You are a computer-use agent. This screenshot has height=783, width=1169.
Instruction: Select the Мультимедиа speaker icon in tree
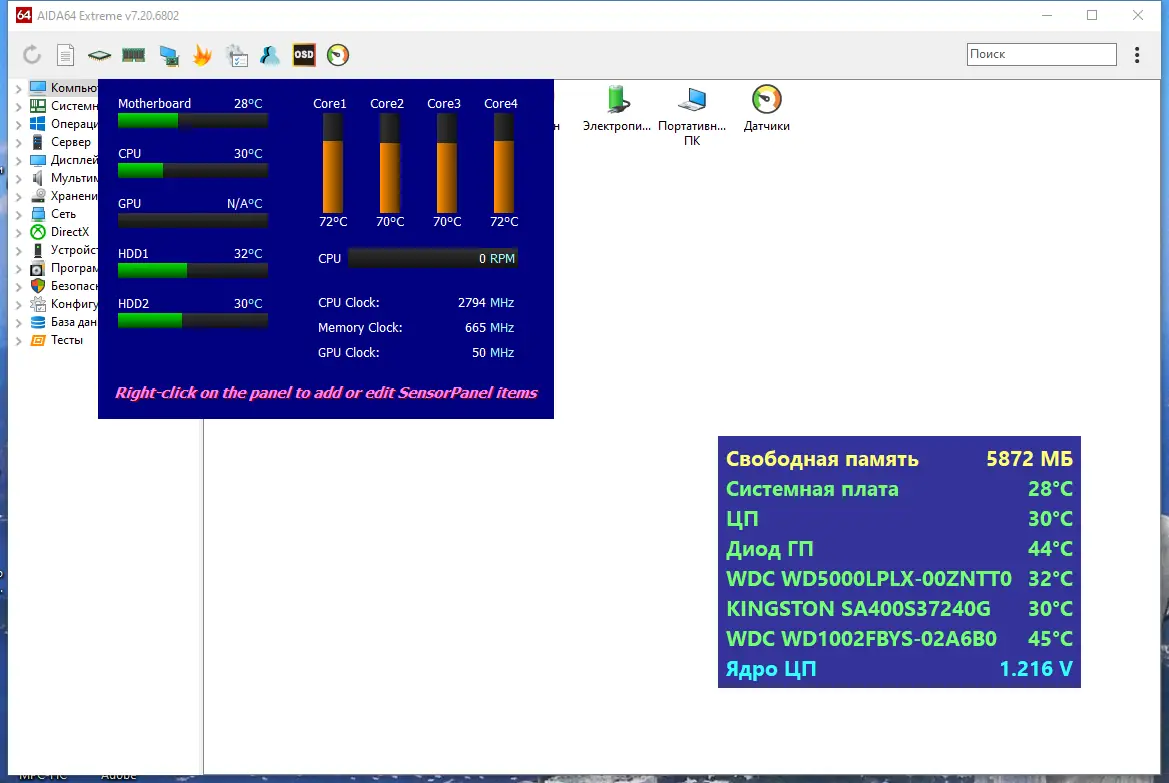click(37, 177)
